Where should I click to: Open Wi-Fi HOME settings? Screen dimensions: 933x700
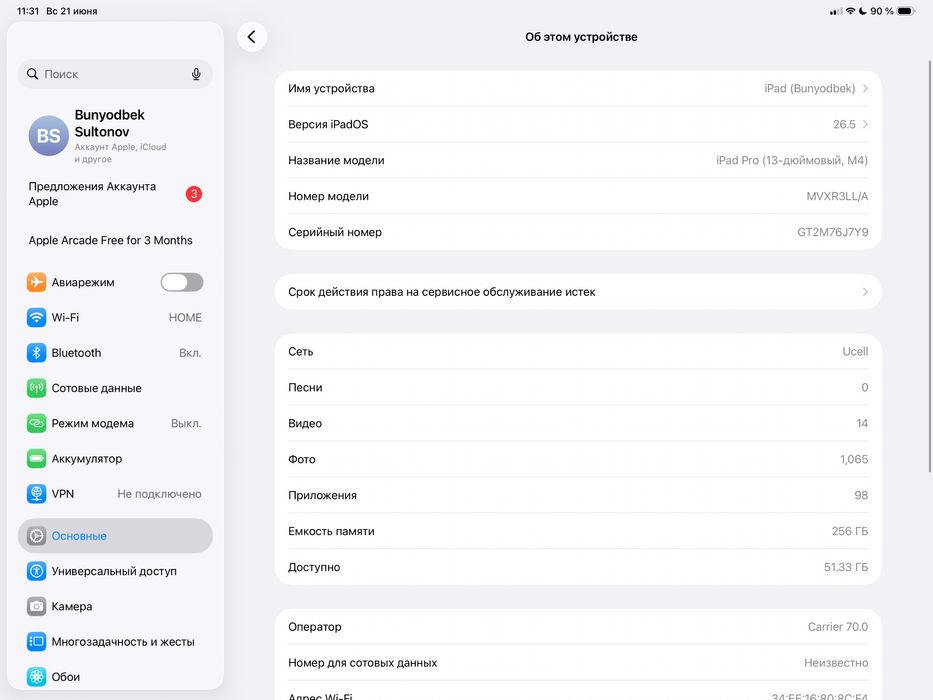(x=115, y=317)
